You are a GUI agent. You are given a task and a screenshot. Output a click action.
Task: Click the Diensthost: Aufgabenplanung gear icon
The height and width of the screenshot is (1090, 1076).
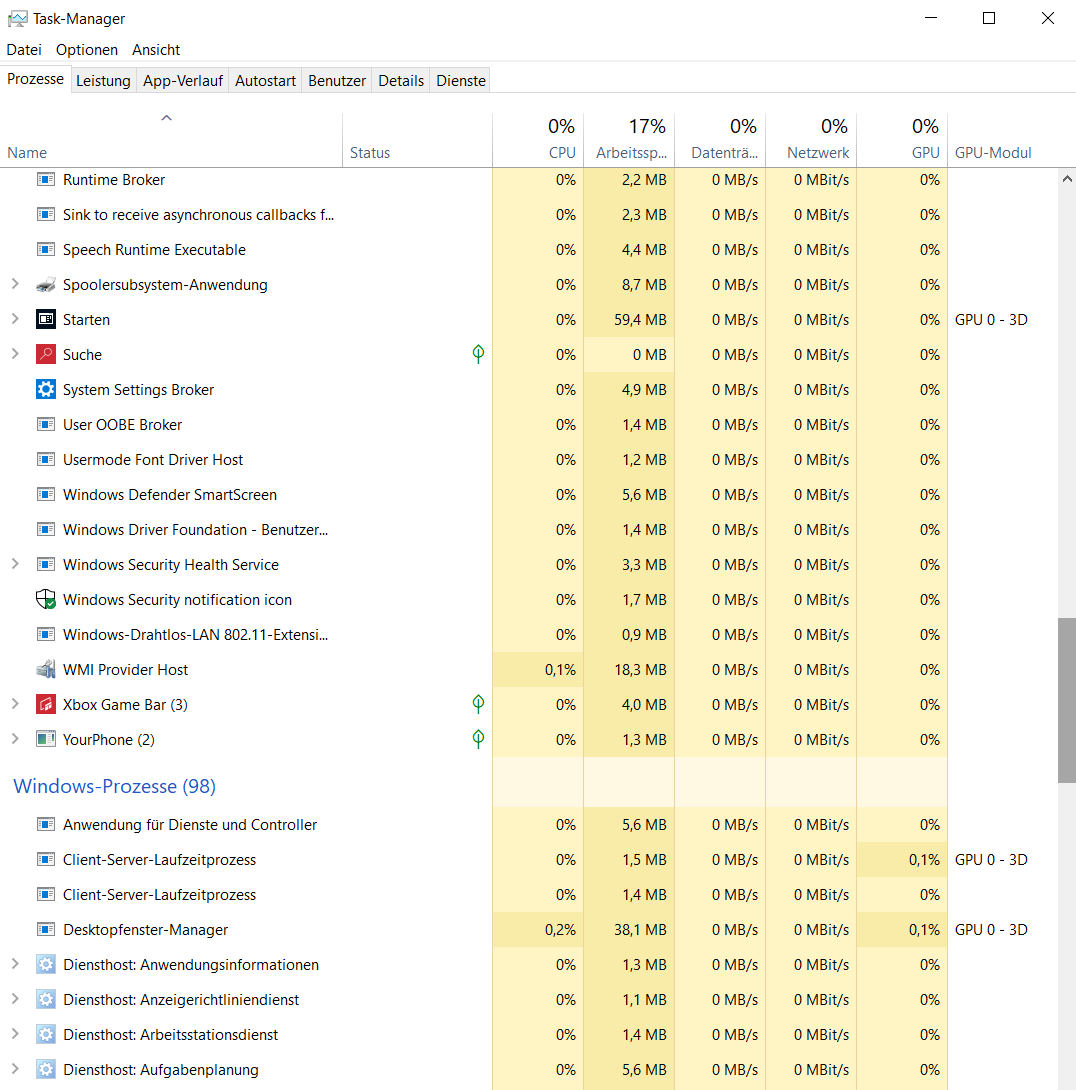[46, 1069]
